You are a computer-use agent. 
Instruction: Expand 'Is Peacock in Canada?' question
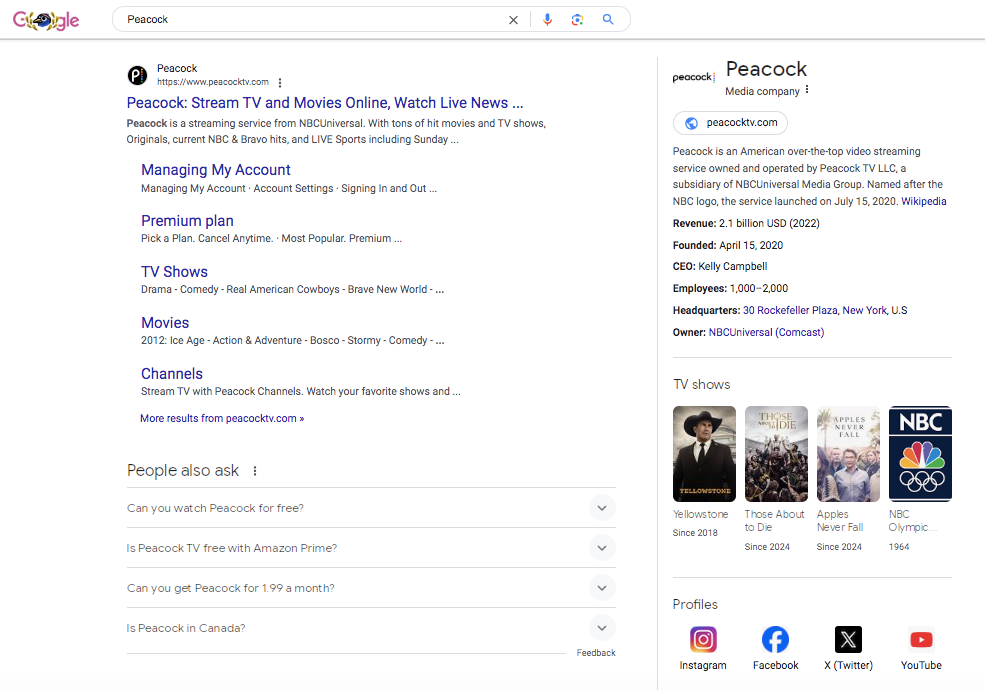click(x=371, y=628)
